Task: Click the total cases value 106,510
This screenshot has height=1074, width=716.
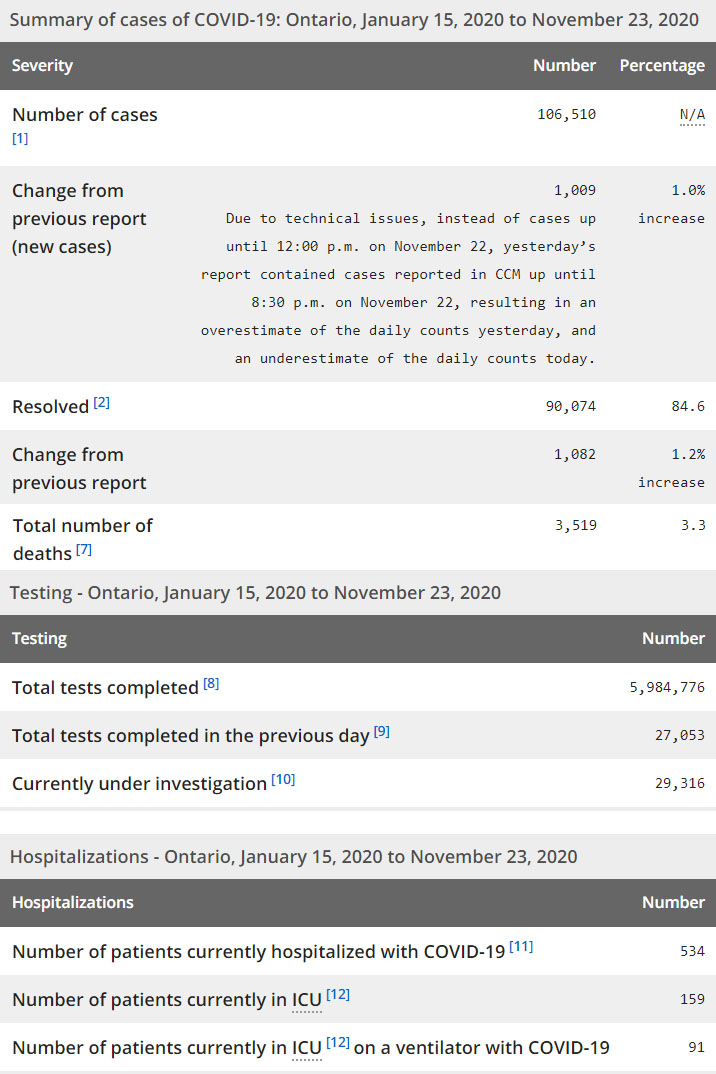Action: (566, 115)
